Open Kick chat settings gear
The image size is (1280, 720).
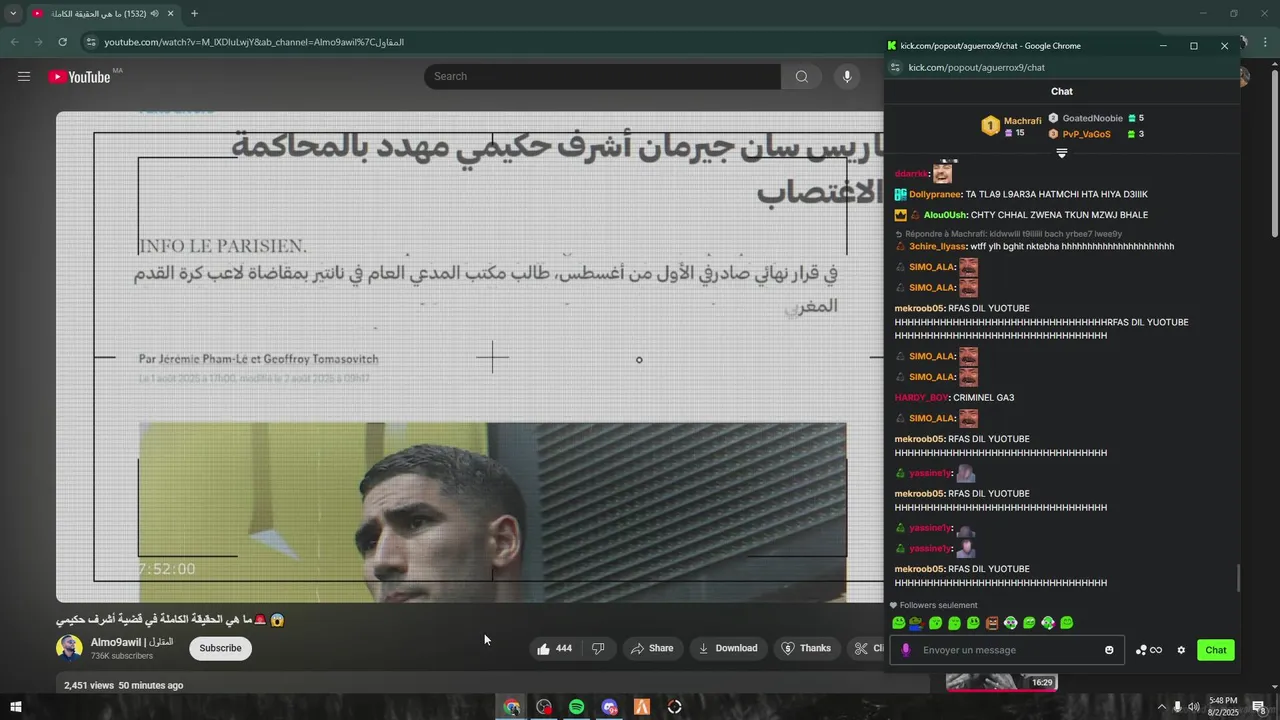pos(1181,650)
